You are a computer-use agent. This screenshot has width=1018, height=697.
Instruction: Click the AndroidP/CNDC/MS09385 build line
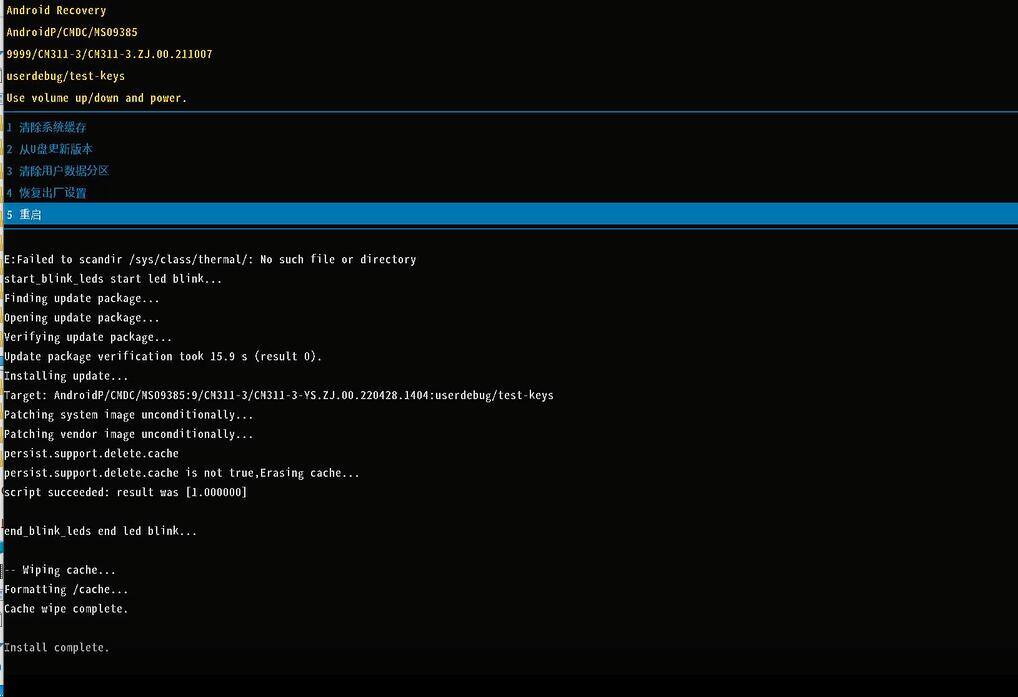pos(72,32)
